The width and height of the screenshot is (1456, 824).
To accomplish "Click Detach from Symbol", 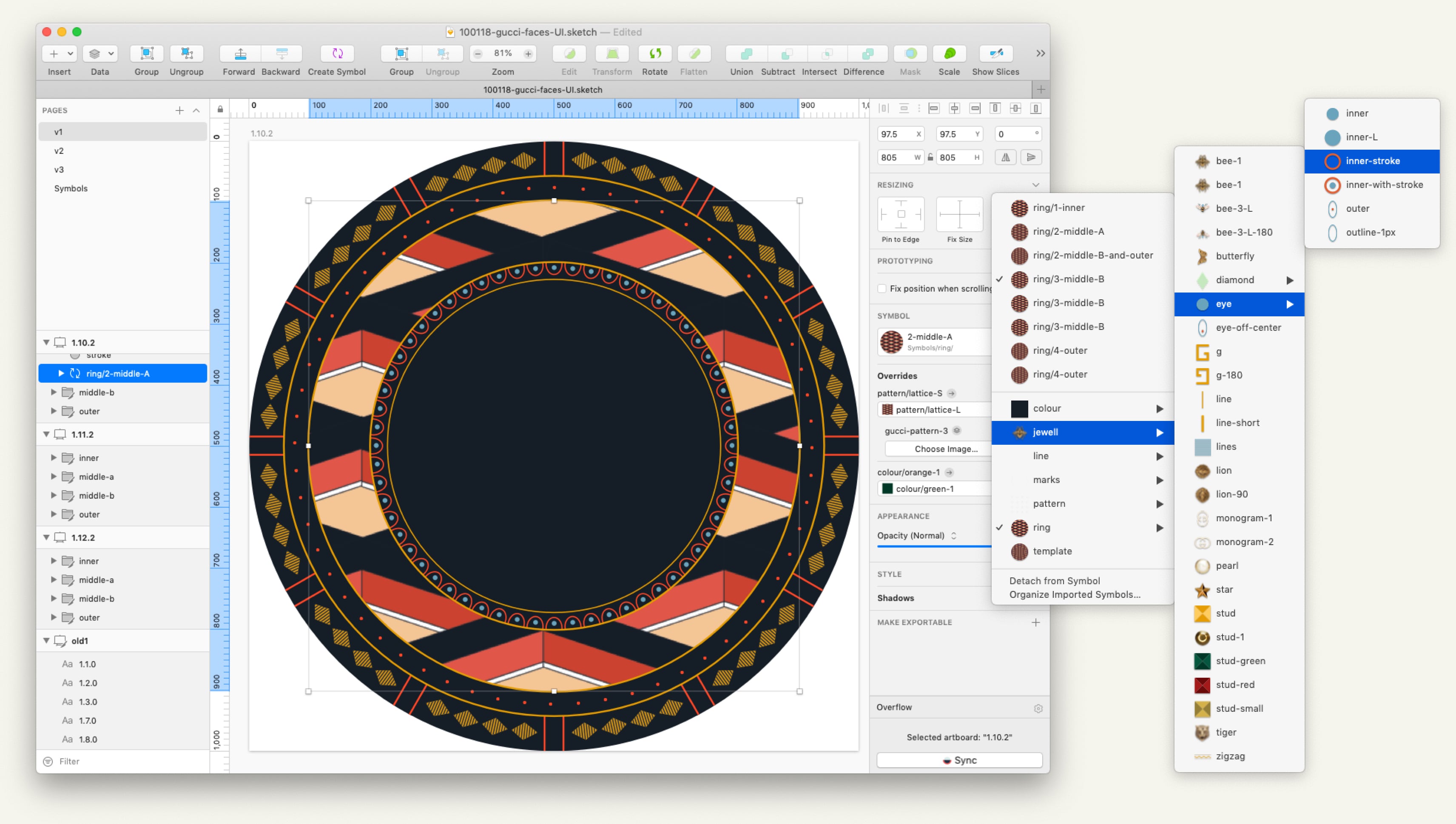I will click(1054, 581).
